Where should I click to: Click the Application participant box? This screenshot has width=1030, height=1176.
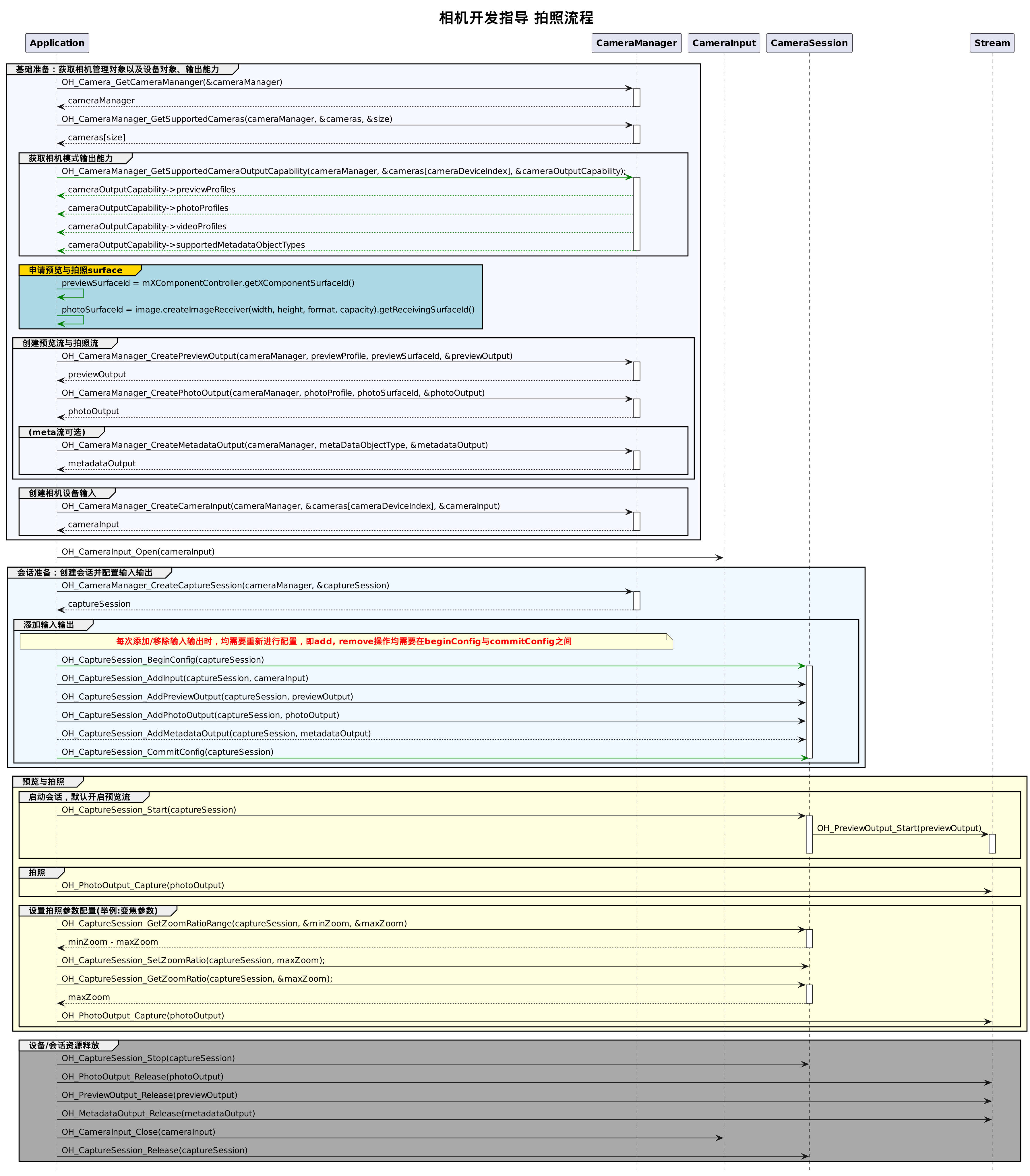coord(57,43)
